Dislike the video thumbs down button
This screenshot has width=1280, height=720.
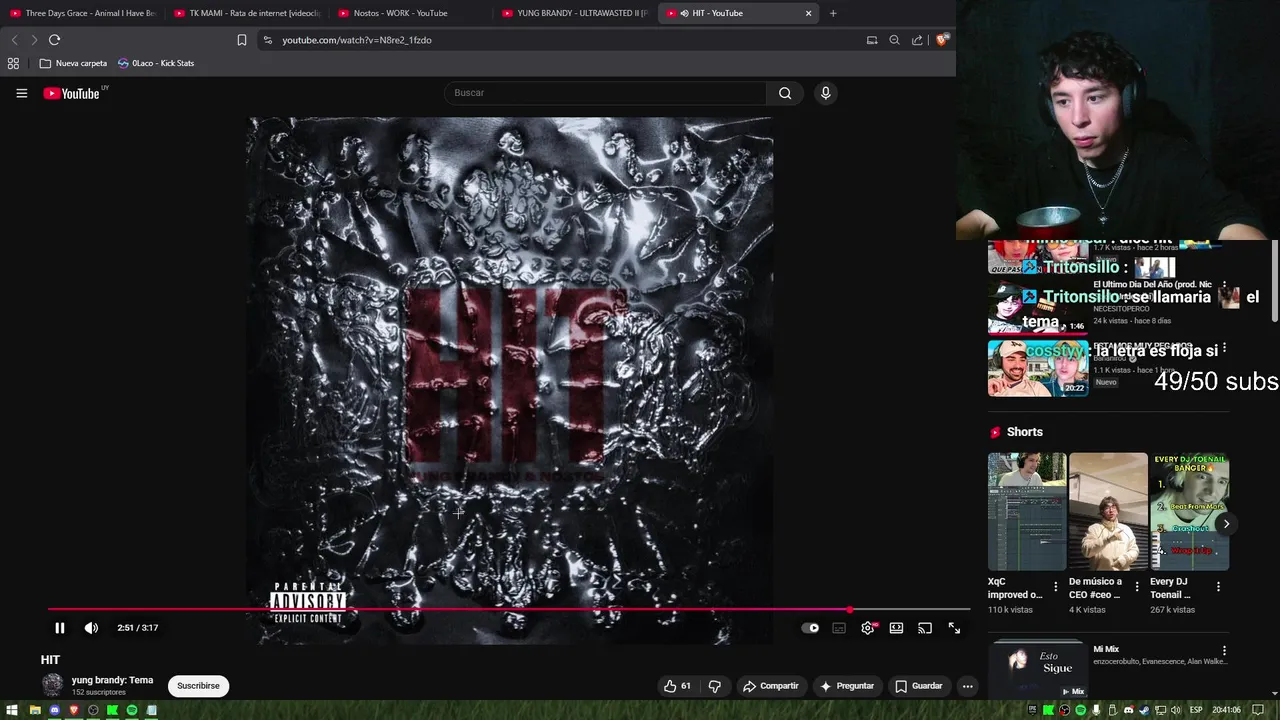[x=714, y=686]
